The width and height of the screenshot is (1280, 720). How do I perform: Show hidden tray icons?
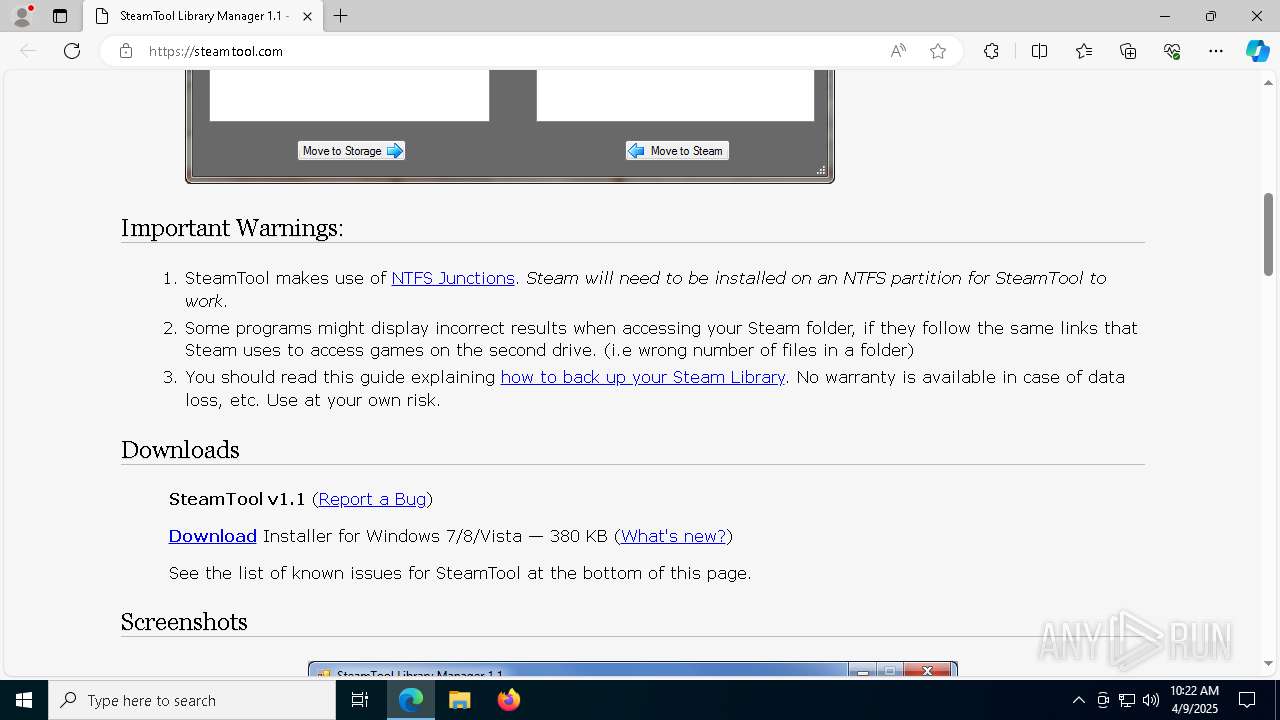1078,700
